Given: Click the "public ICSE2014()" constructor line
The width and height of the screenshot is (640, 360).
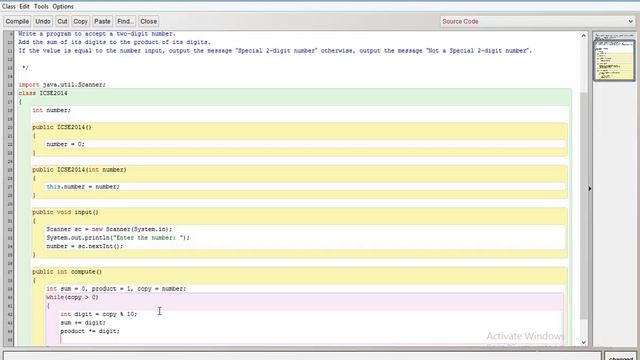Looking at the screenshot, I should tap(62, 127).
